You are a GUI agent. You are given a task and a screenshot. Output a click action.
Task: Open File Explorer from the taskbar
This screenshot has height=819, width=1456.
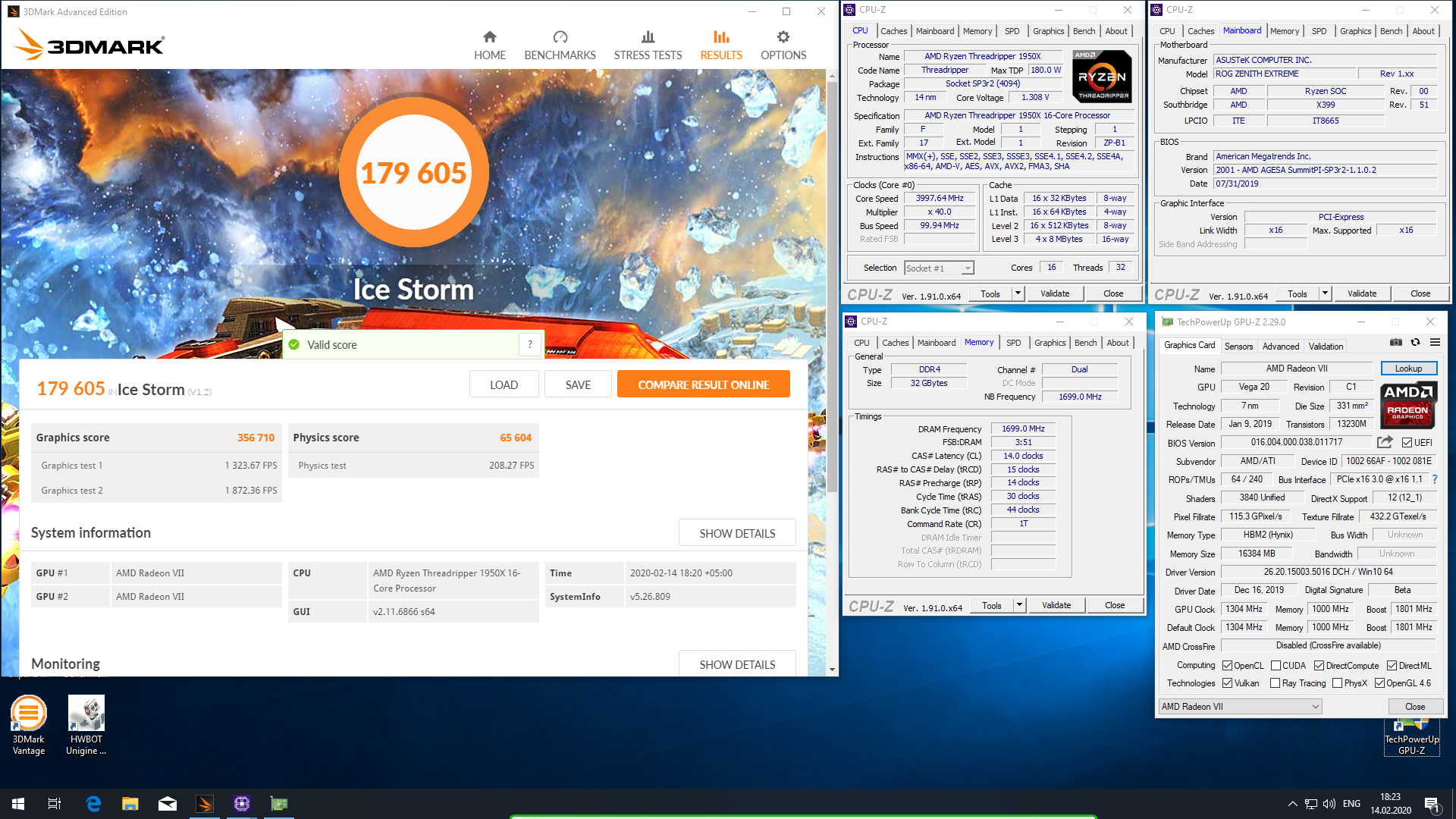(130, 804)
